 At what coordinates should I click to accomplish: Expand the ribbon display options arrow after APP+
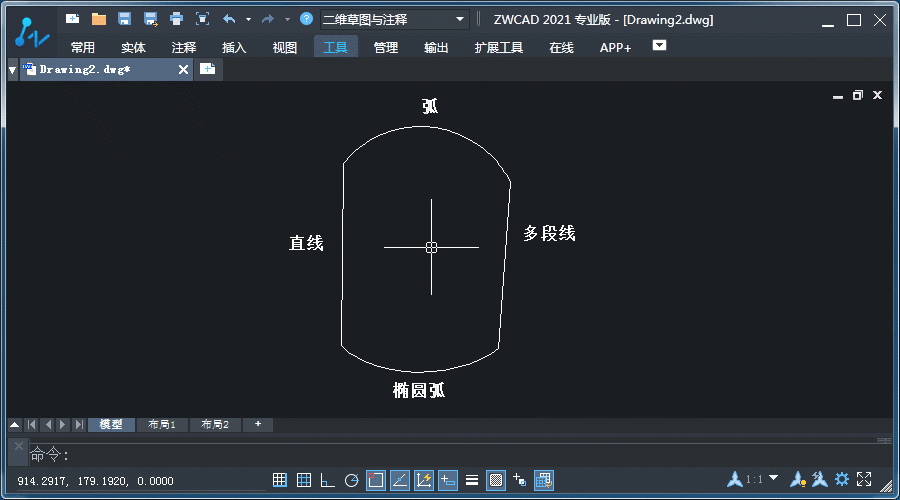(659, 45)
